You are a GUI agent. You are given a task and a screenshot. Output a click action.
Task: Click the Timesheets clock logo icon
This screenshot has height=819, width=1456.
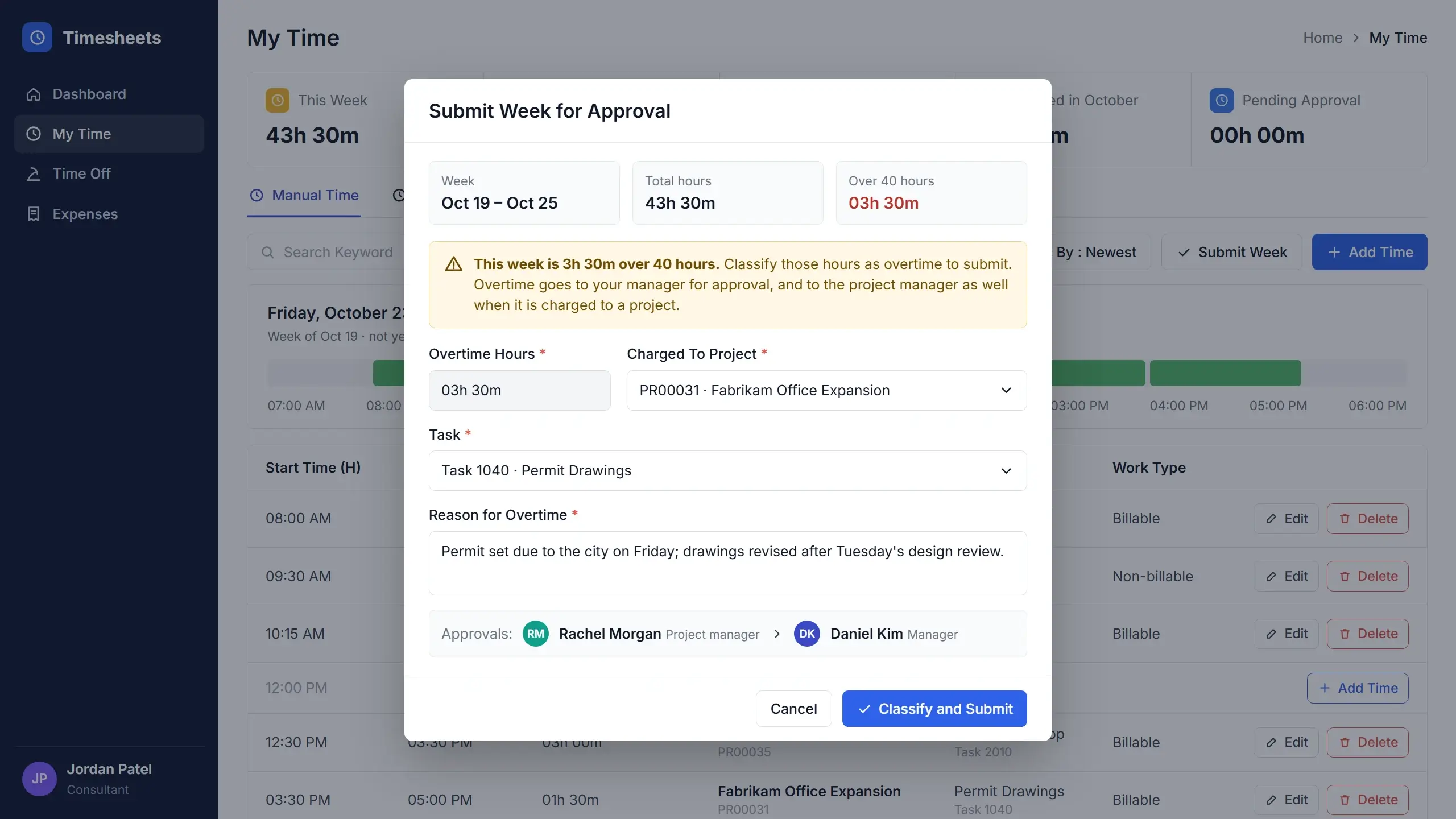tap(37, 38)
